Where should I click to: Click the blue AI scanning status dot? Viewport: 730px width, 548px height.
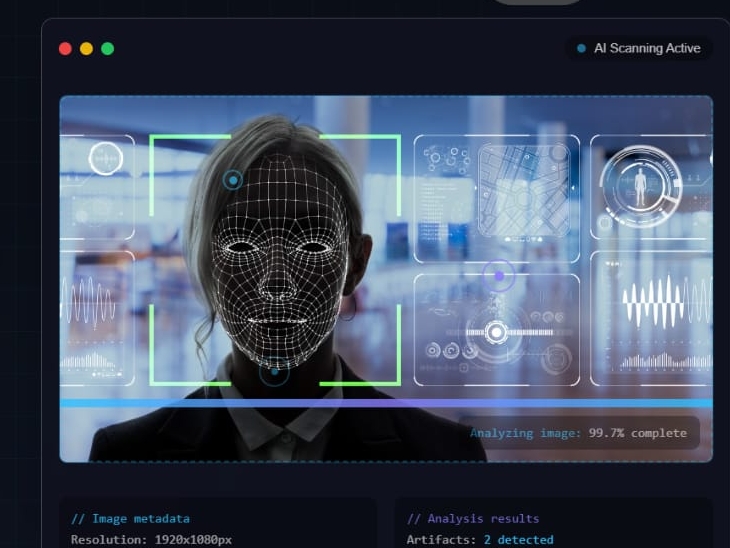point(581,48)
